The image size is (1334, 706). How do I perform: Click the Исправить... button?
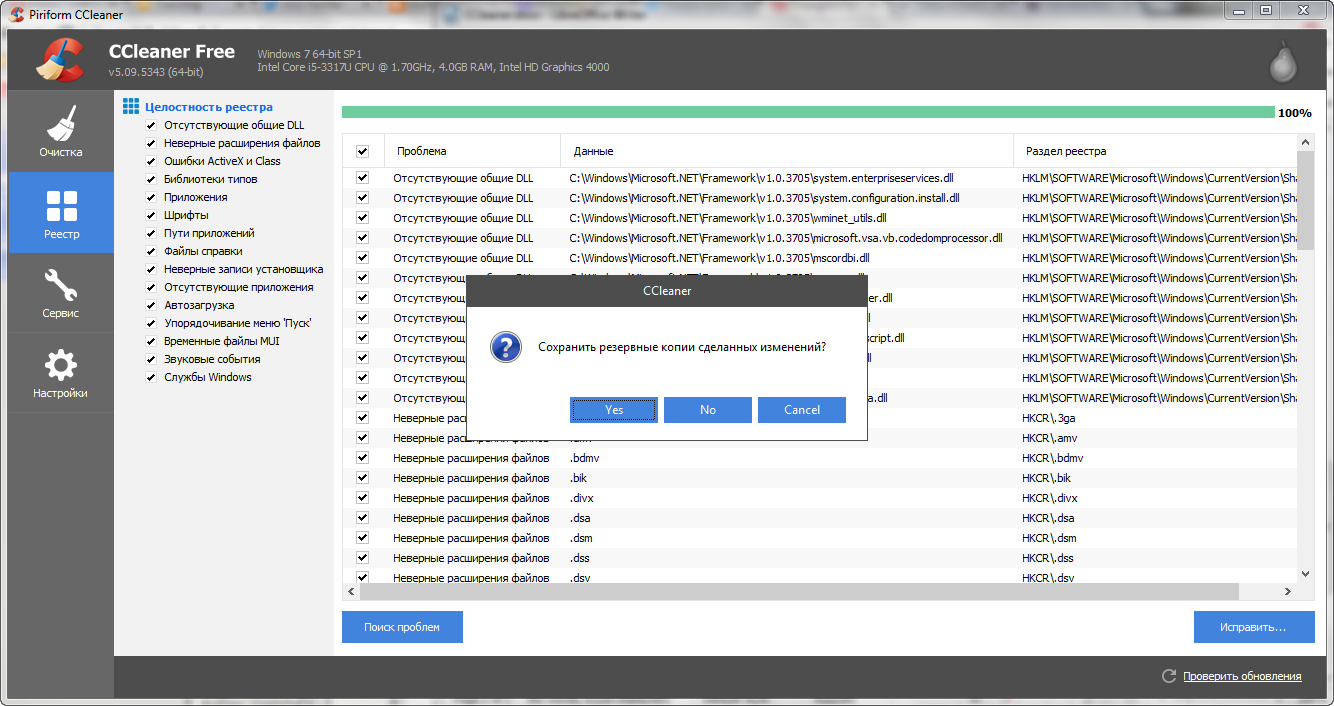[x=1253, y=627]
